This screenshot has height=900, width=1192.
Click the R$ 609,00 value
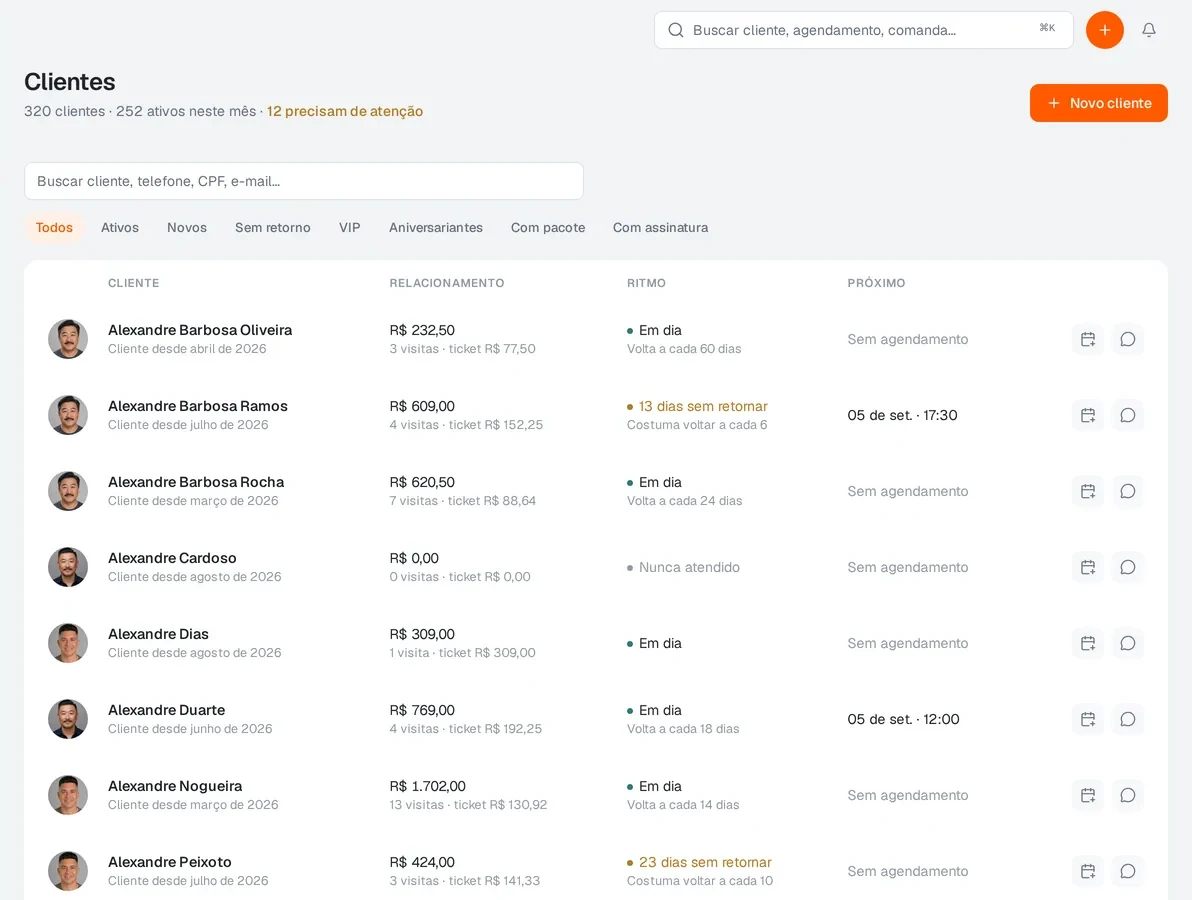coord(422,406)
